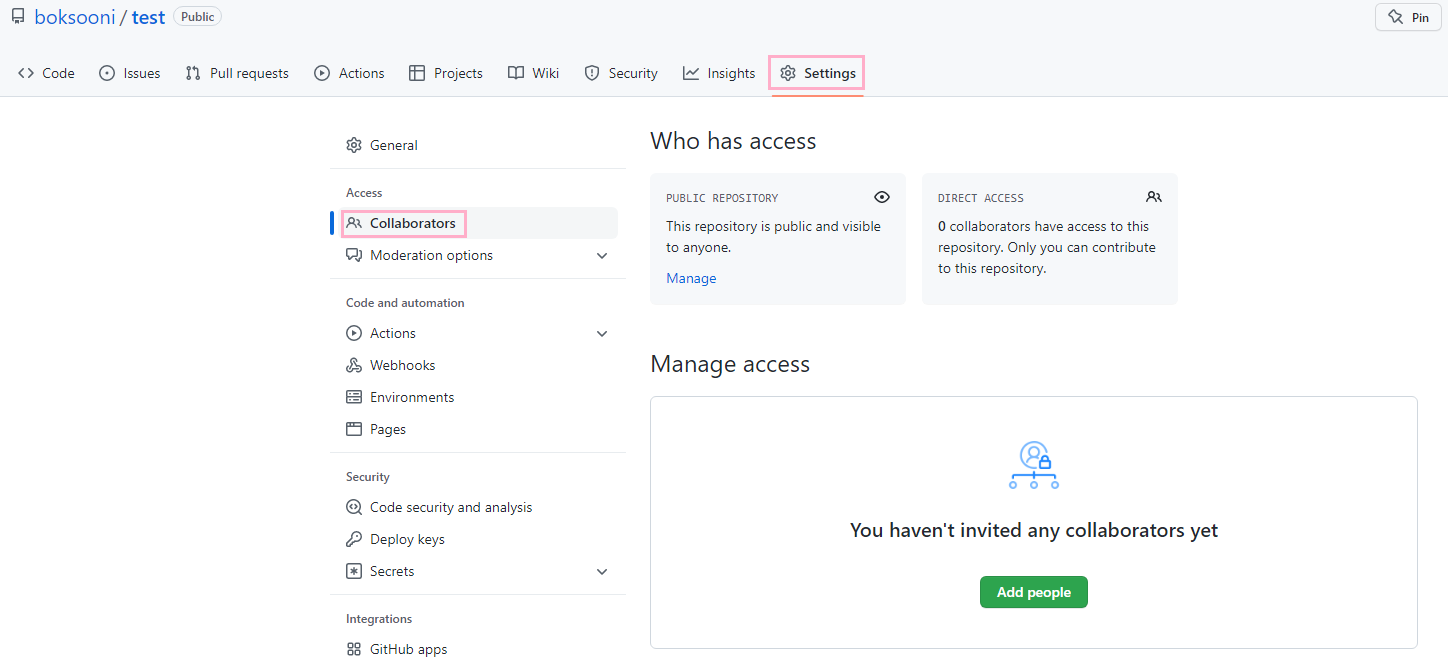The image size is (1448, 665).
Task: Click the people icon beside Collaborators
Action: coord(354,223)
